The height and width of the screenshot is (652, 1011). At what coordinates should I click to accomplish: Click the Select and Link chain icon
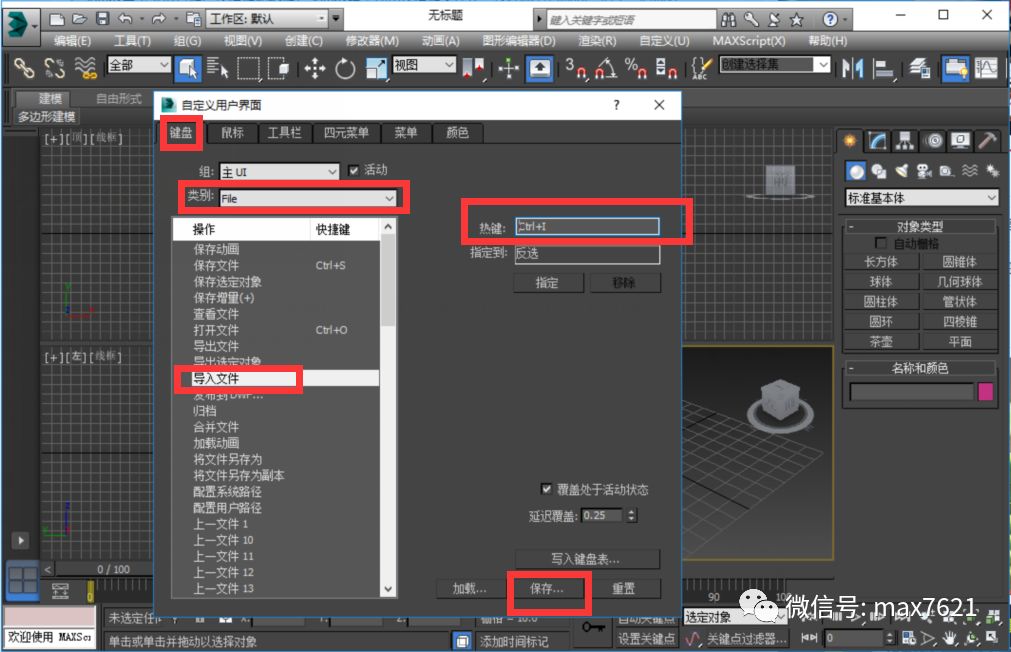pyautogui.click(x=24, y=68)
